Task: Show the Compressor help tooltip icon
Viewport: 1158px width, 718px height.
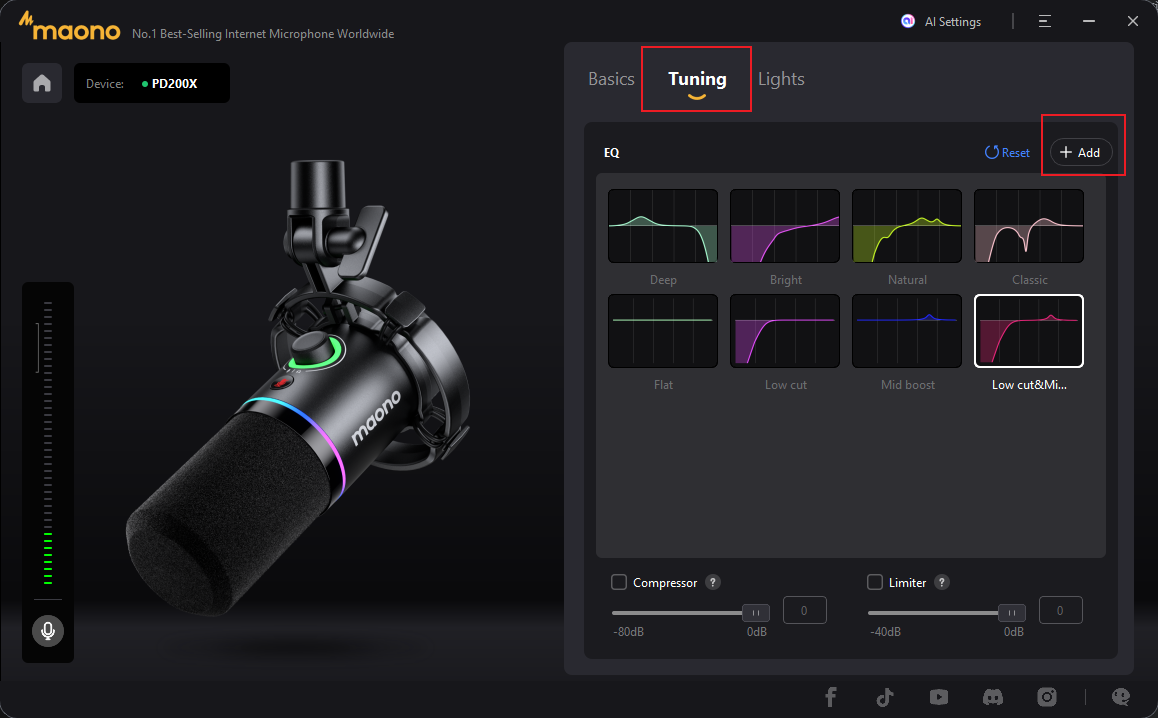Action: pyautogui.click(x=713, y=582)
